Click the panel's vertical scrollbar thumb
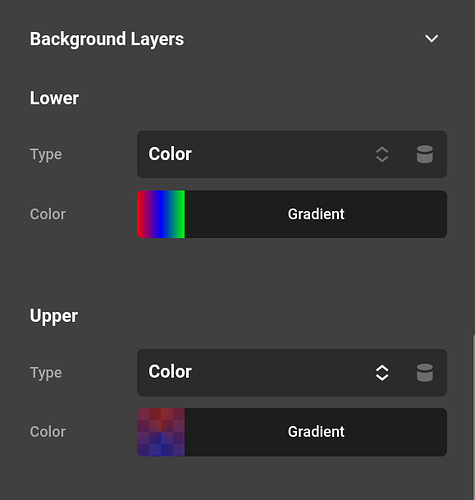 (x=473, y=417)
